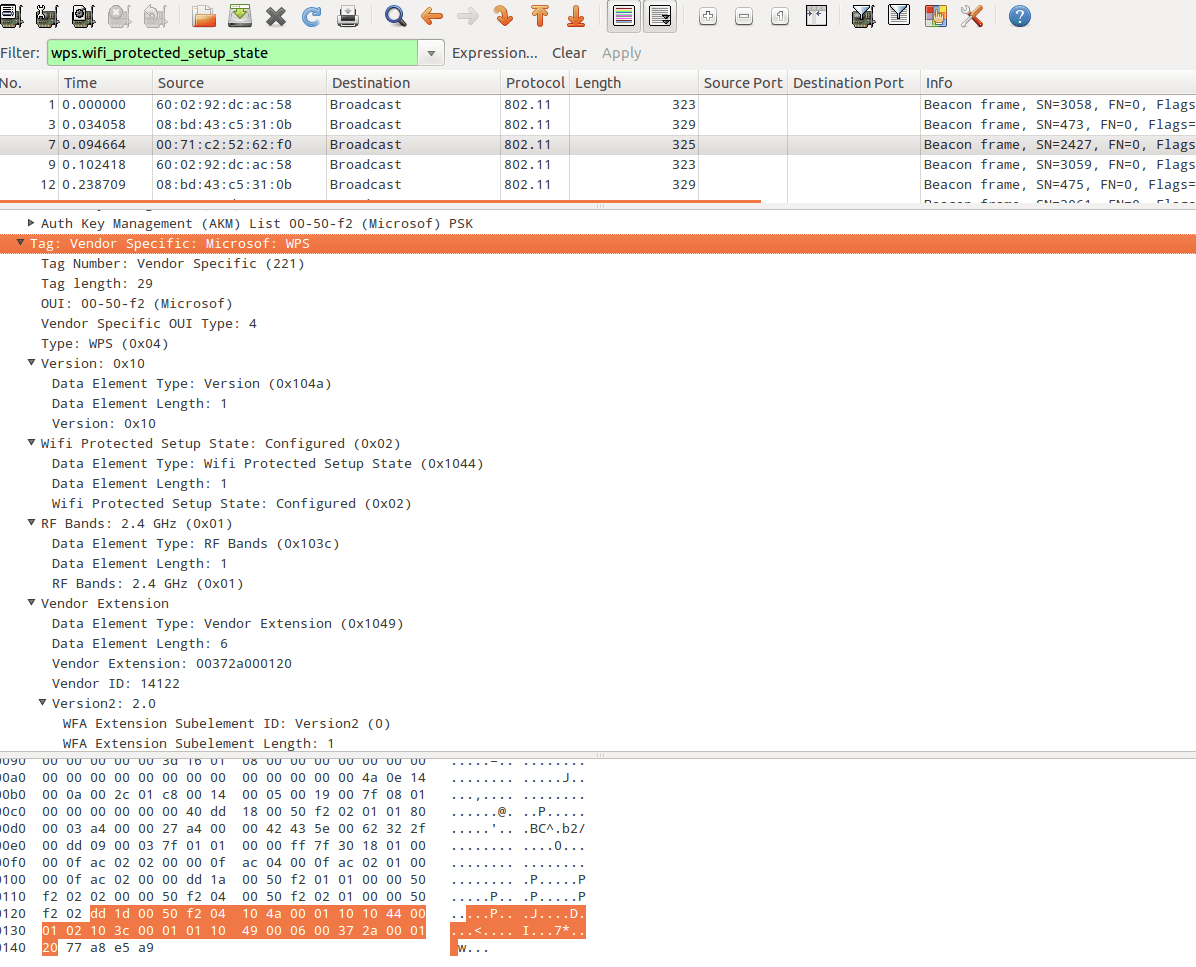Screen dimensions: 1196x967
Task: Clear the current display filter
Action: (x=569, y=52)
